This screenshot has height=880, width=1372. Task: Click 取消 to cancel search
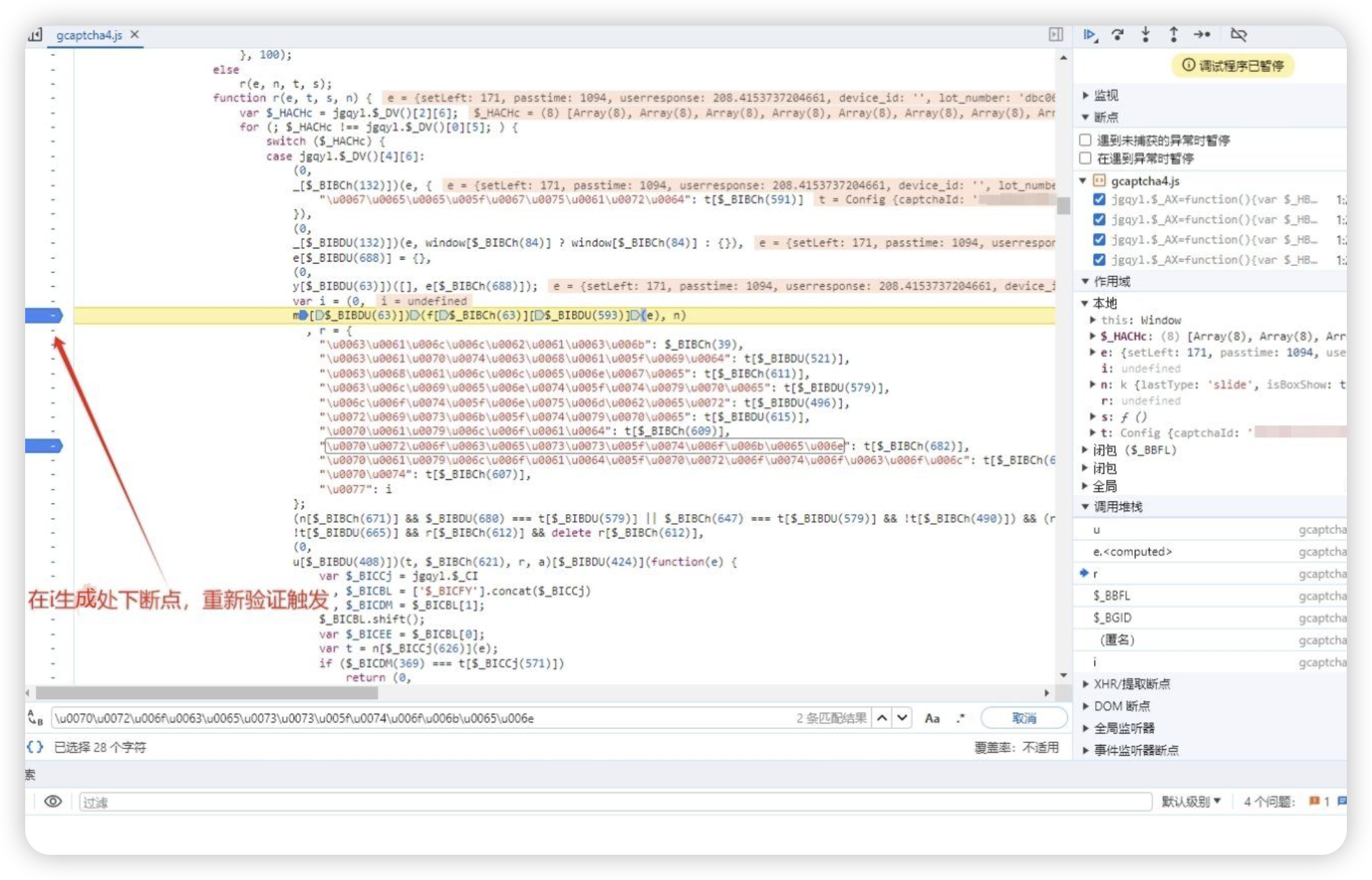[x=1024, y=718]
